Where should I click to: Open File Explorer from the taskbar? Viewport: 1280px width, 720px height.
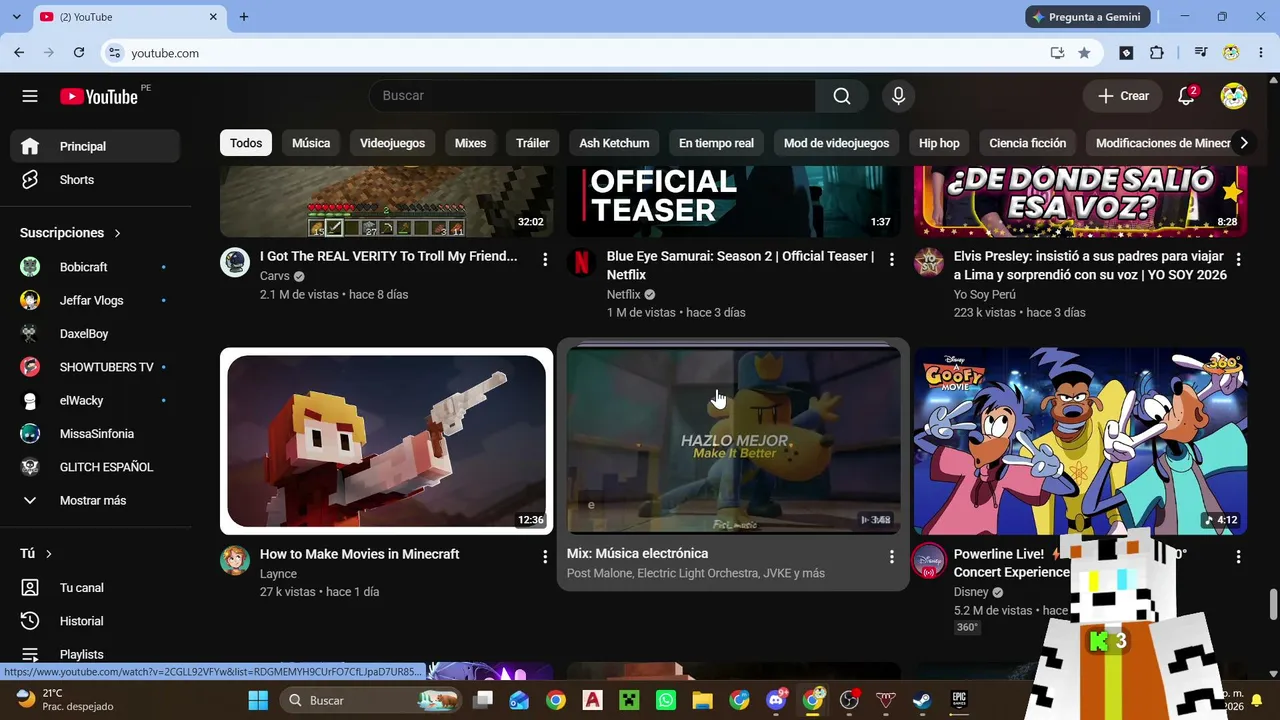702,700
